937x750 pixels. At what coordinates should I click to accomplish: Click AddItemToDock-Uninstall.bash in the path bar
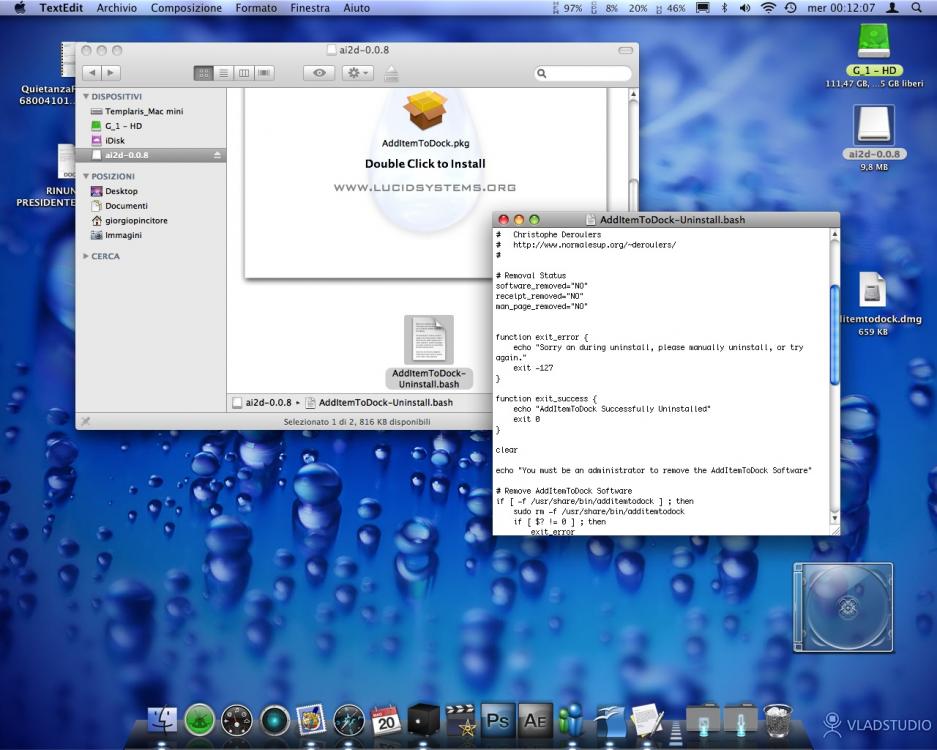click(x=379, y=403)
